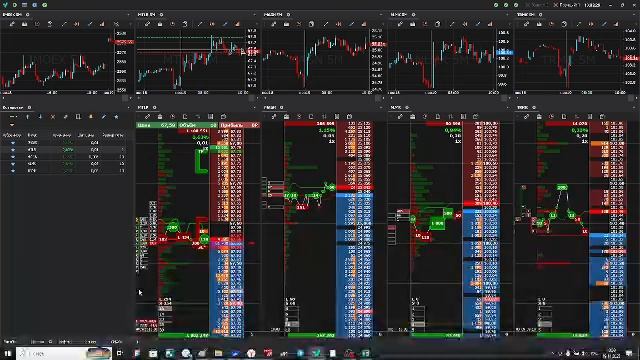Click link icon in fourth order book toolbar
This screenshot has width=640, height=360.
400,117
